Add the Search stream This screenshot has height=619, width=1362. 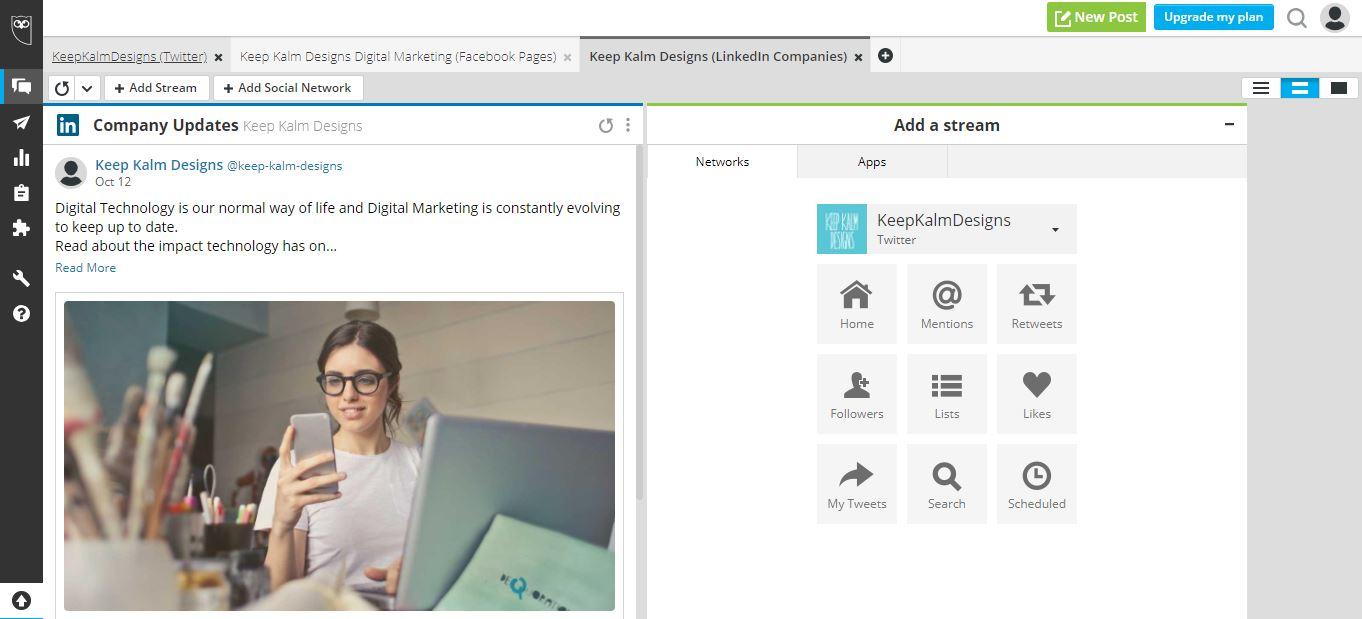[x=947, y=484]
